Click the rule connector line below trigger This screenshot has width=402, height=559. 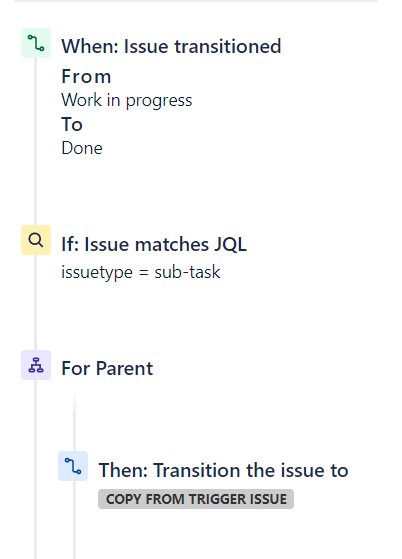(x=36, y=142)
